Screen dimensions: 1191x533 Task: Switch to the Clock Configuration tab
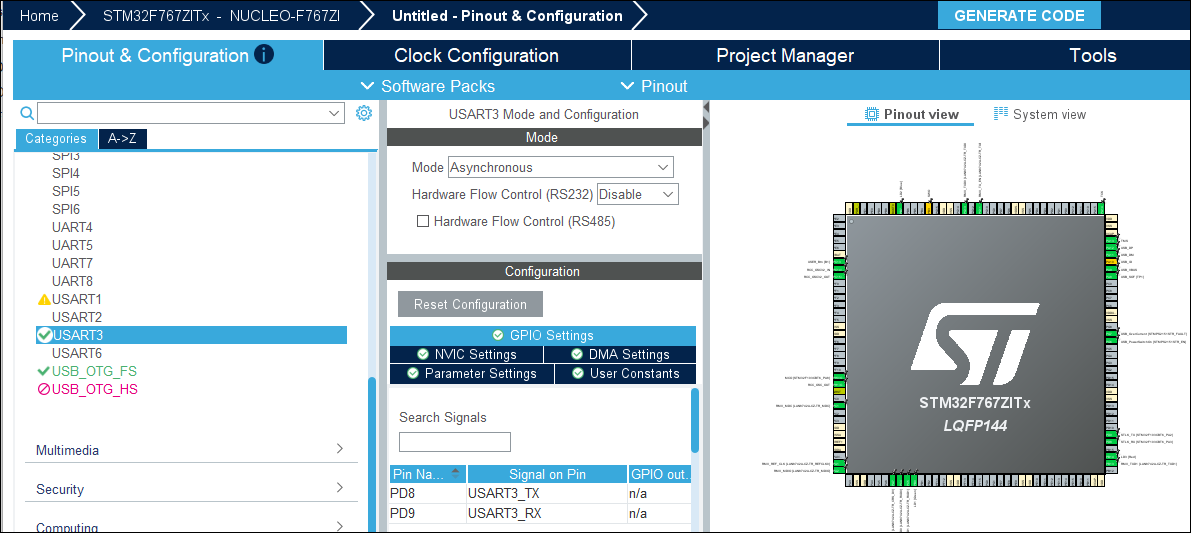click(477, 55)
